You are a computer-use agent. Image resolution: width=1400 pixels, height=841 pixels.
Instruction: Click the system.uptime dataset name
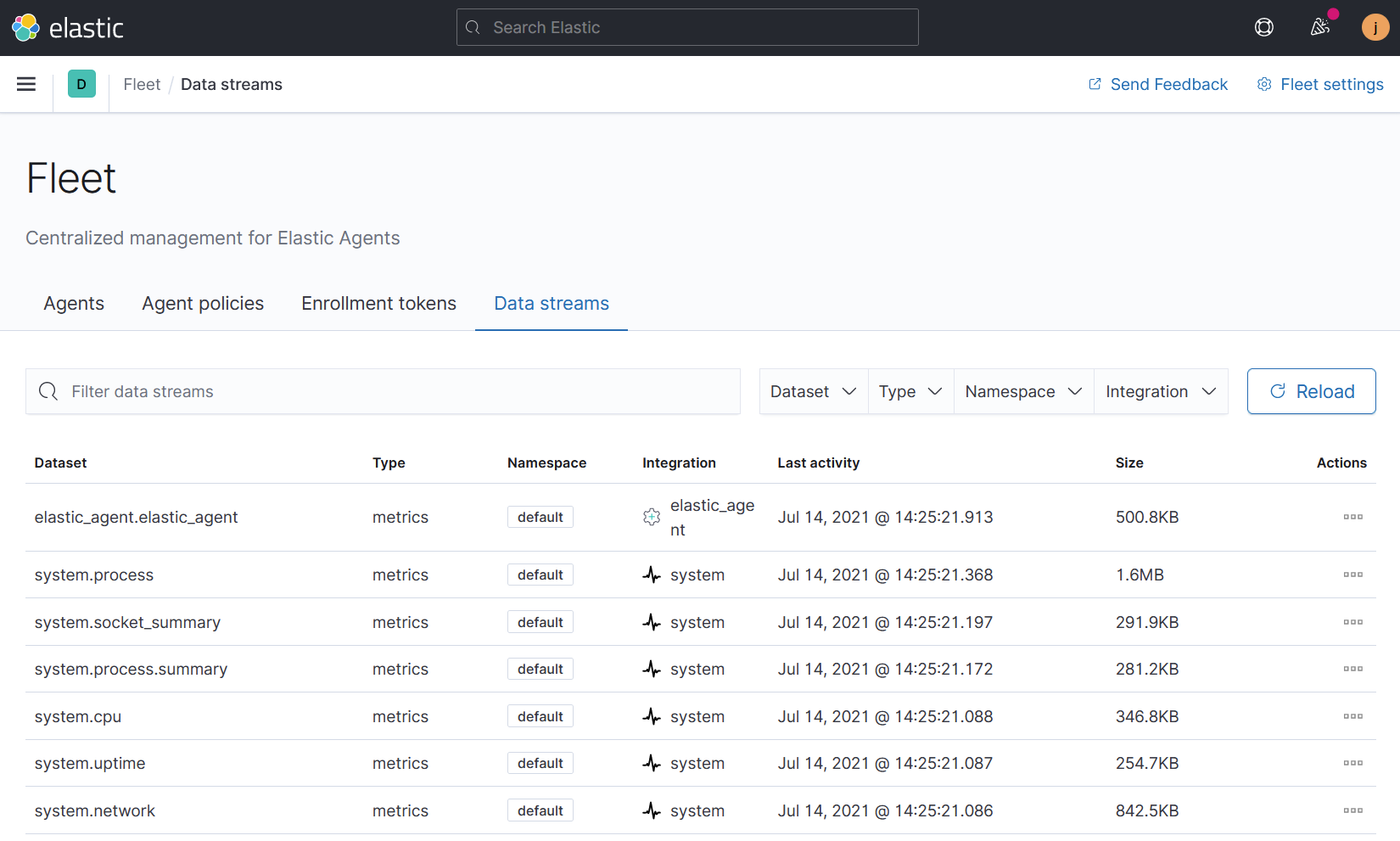tap(90, 763)
